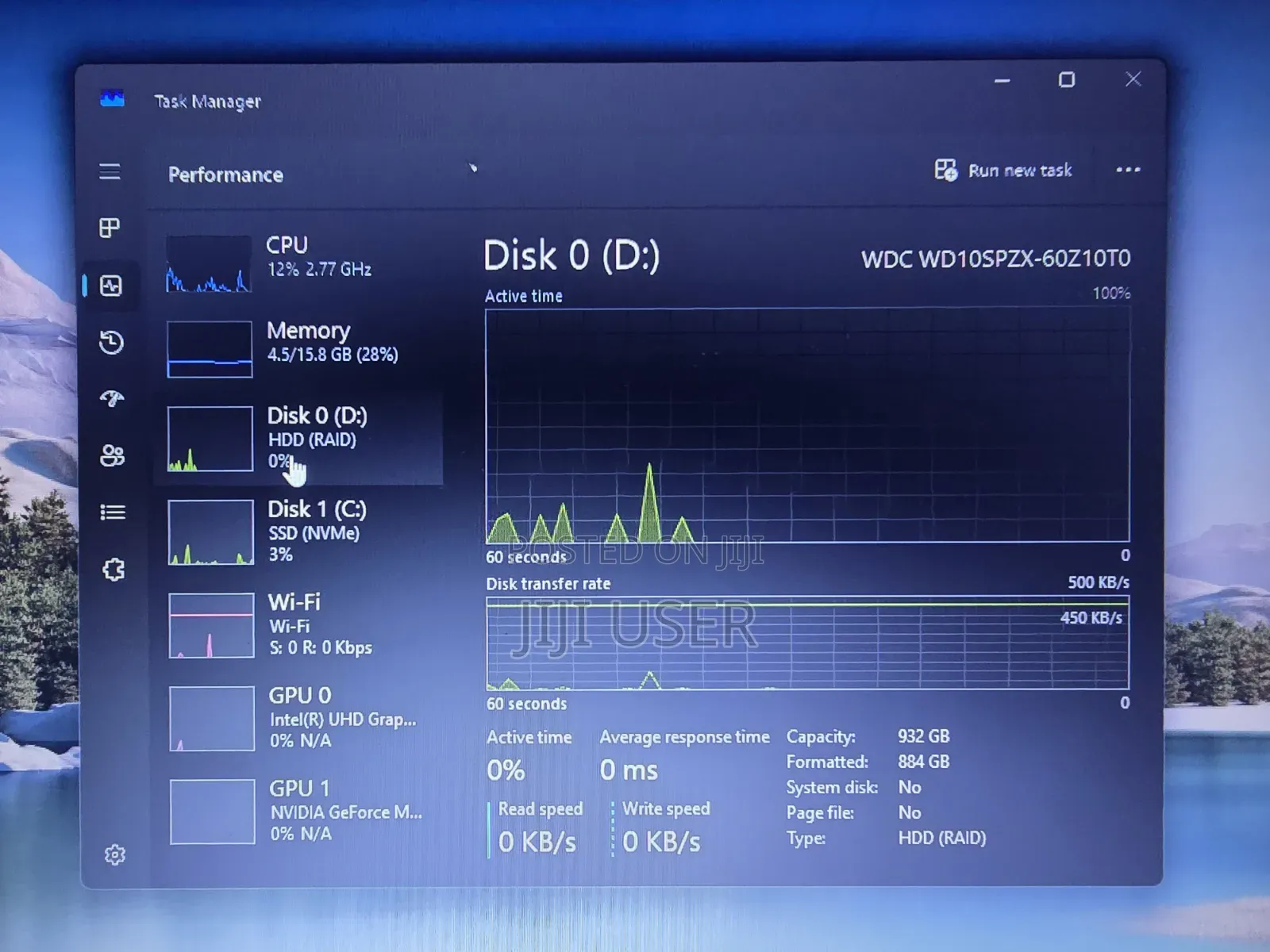Open the Details list icon

coord(113,512)
